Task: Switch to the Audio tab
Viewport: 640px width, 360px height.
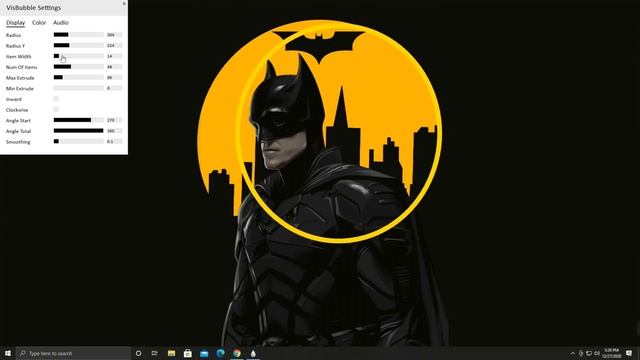Action: (x=61, y=23)
